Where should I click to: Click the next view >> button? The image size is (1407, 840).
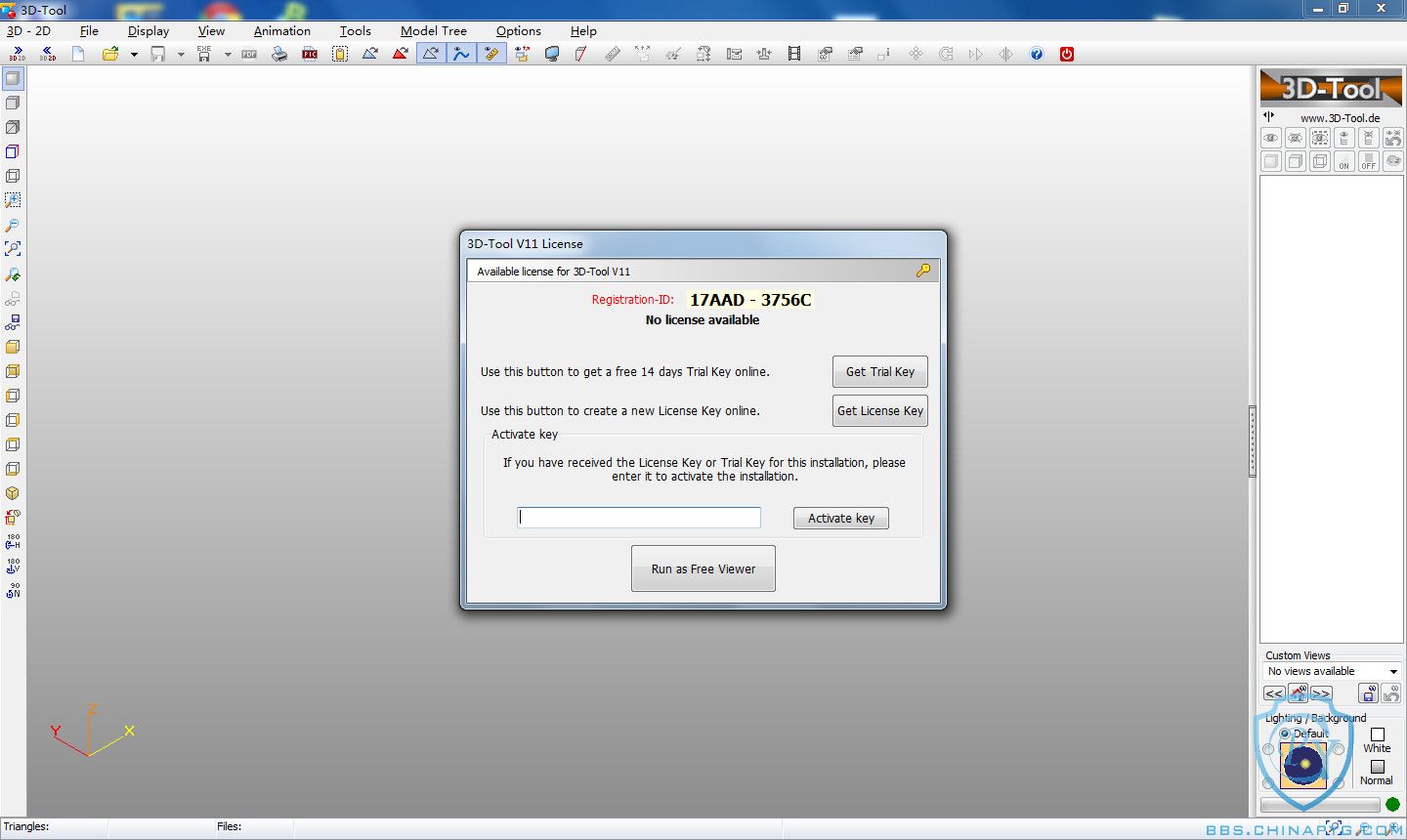[x=1321, y=693]
